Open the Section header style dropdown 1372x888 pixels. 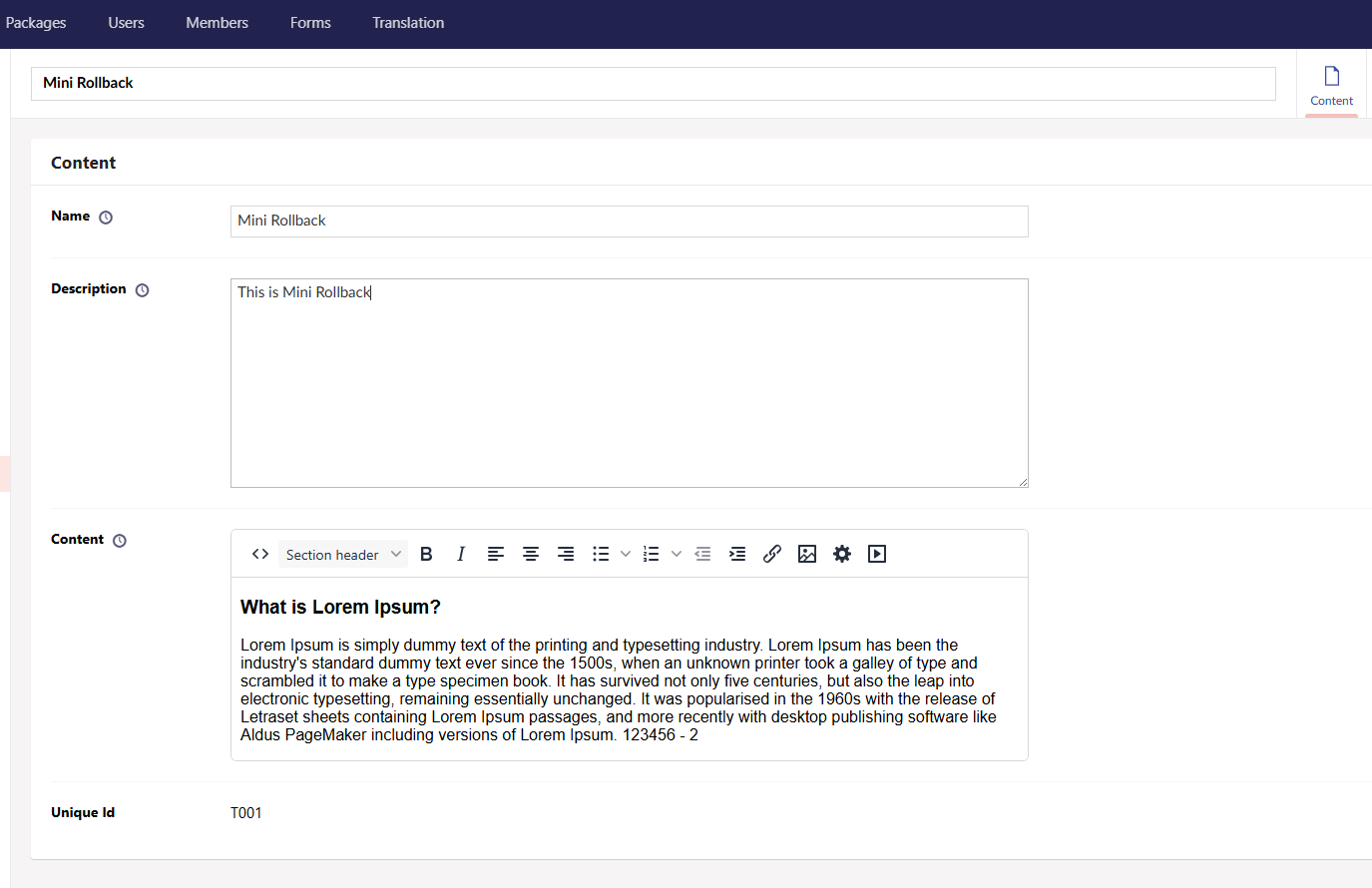tap(343, 554)
